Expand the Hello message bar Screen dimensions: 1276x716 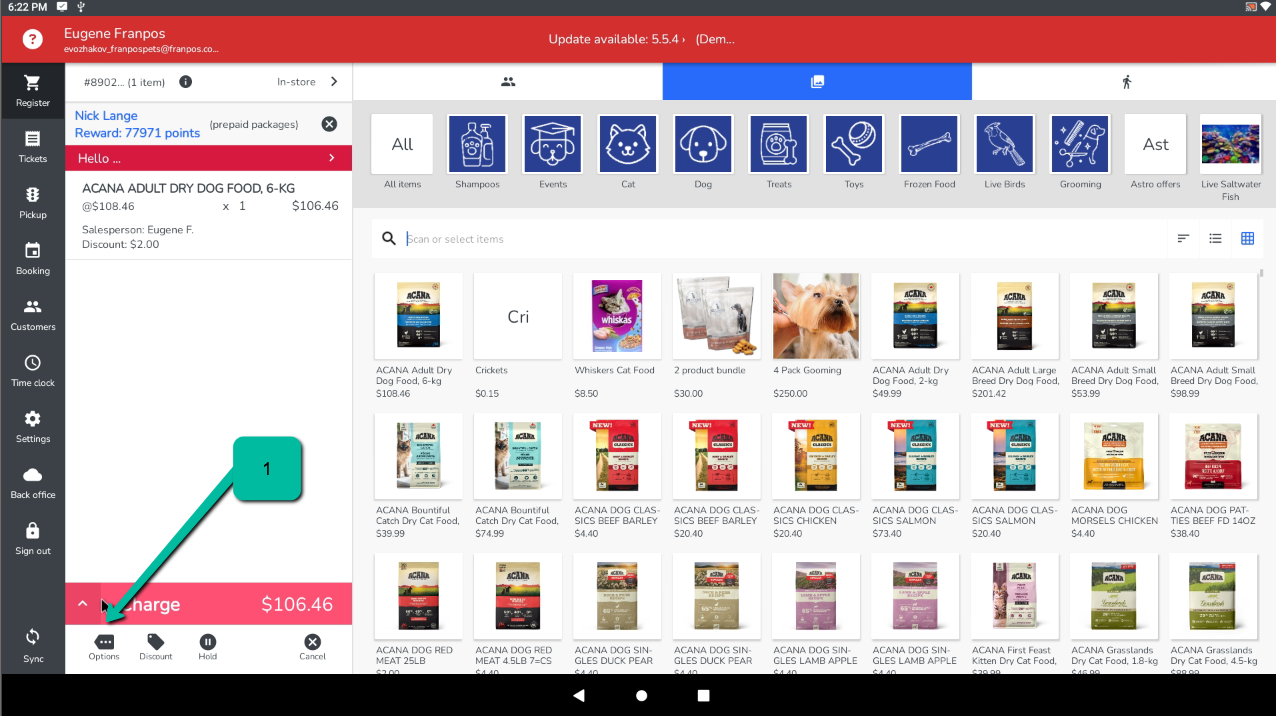pyautogui.click(x=208, y=158)
